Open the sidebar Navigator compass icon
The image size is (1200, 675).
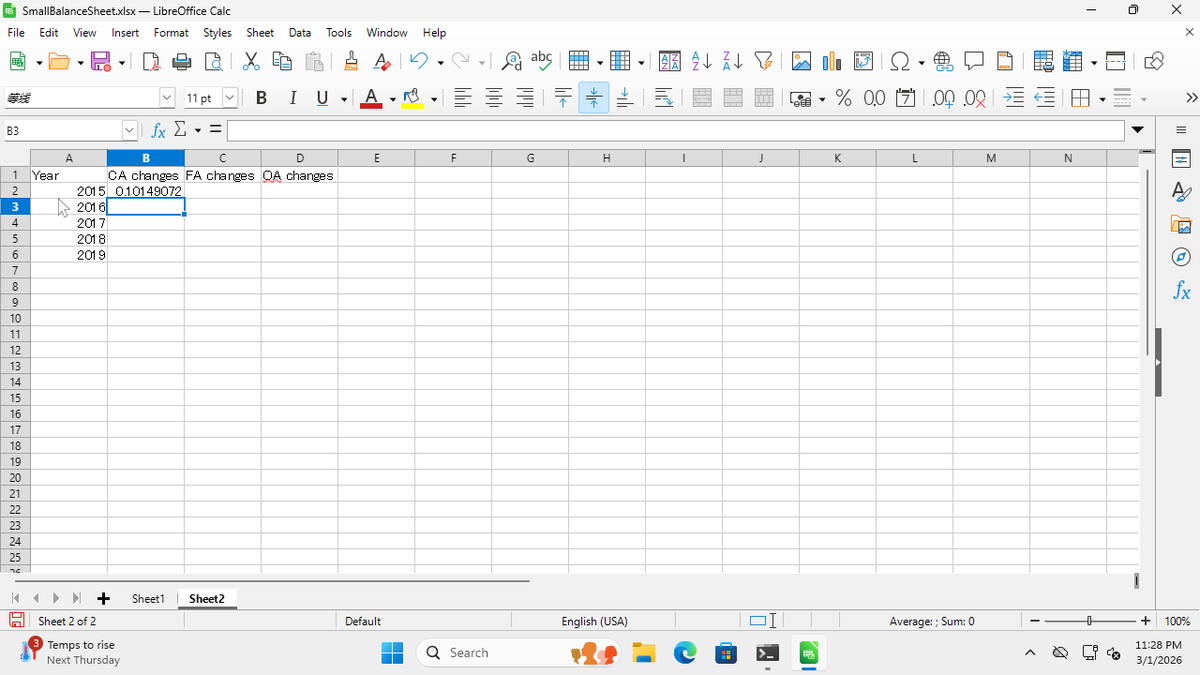[1181, 258]
